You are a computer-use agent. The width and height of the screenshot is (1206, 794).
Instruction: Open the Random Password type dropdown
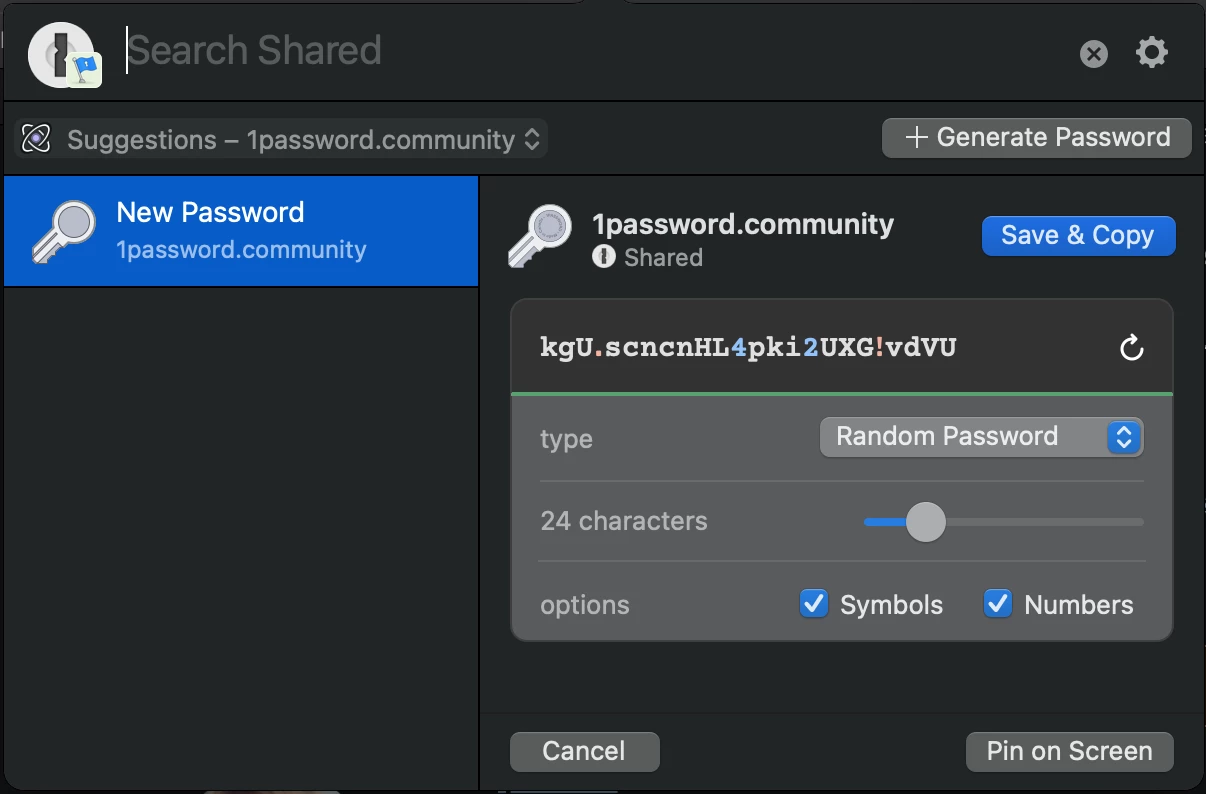[981, 437]
